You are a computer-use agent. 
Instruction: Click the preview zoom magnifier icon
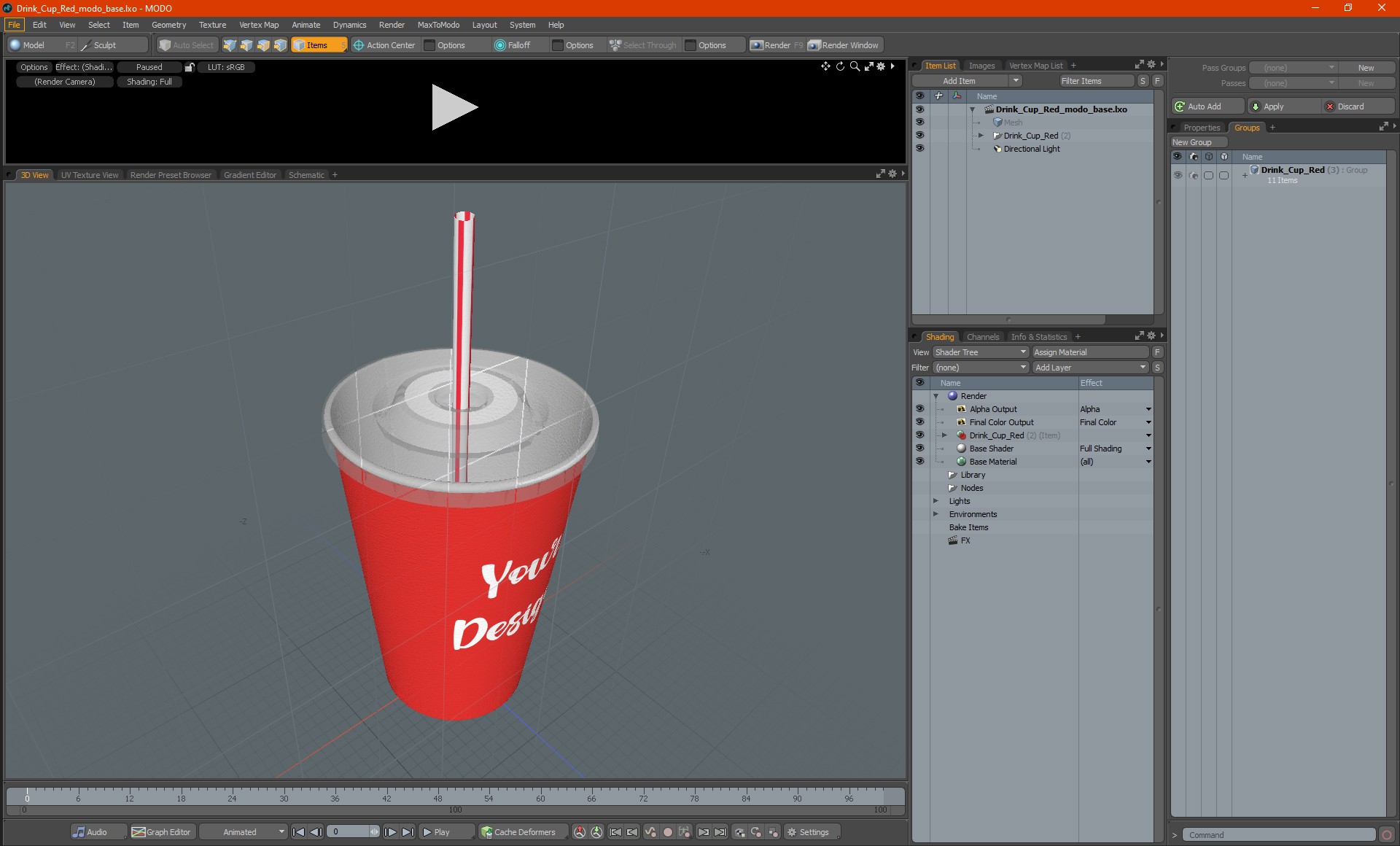tap(855, 66)
